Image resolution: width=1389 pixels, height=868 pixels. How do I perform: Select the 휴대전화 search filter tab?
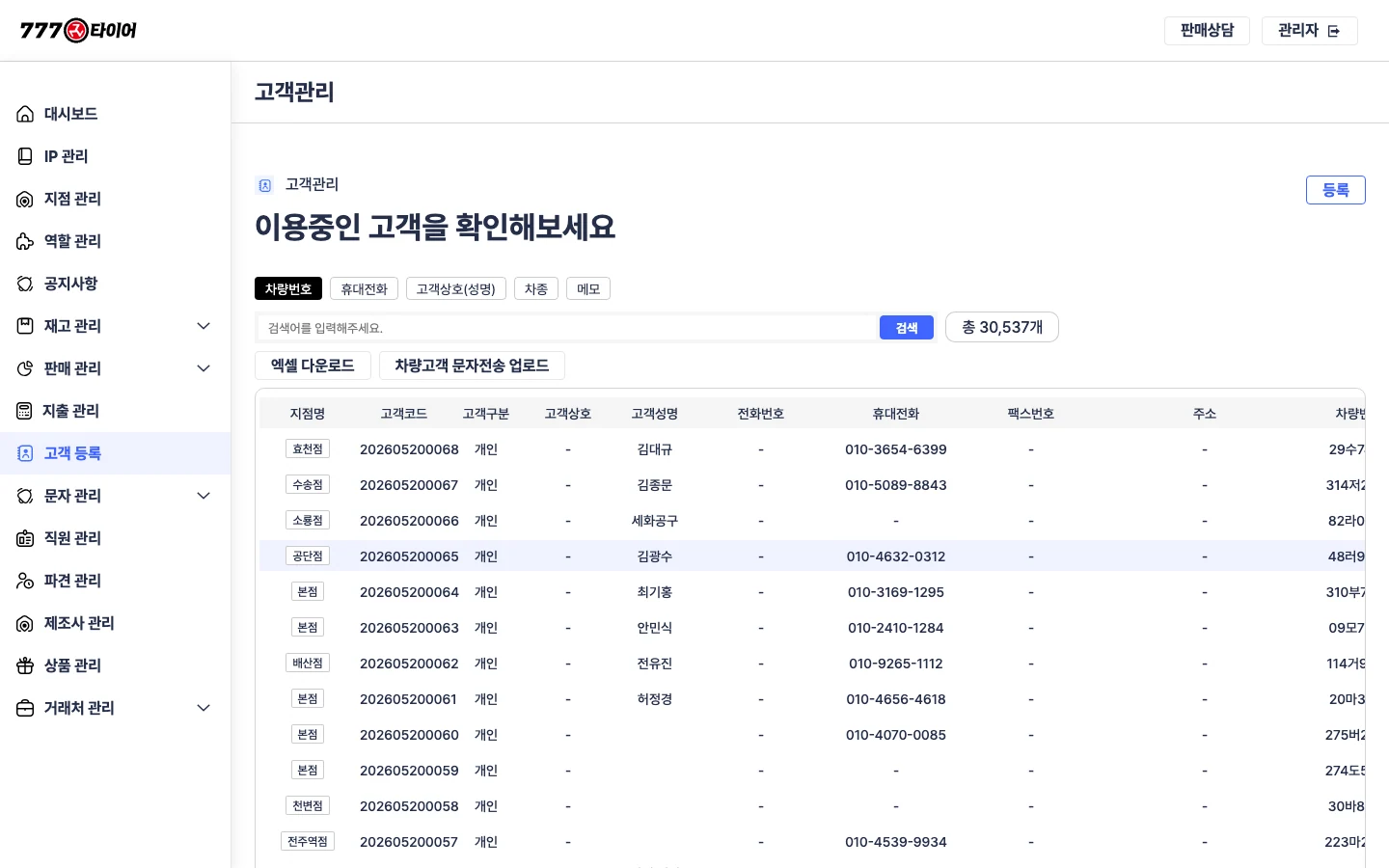point(364,288)
